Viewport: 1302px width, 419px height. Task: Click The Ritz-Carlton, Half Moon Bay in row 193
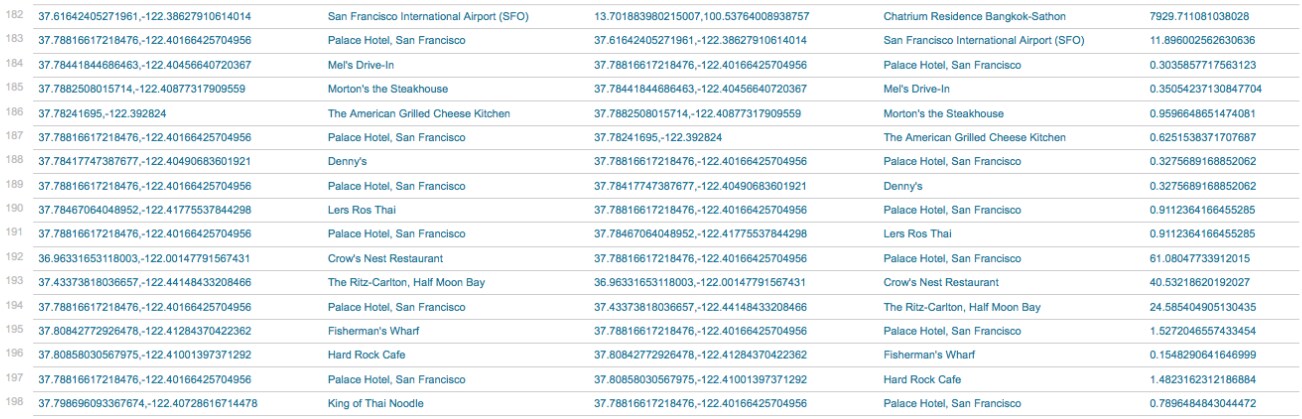[406, 282]
